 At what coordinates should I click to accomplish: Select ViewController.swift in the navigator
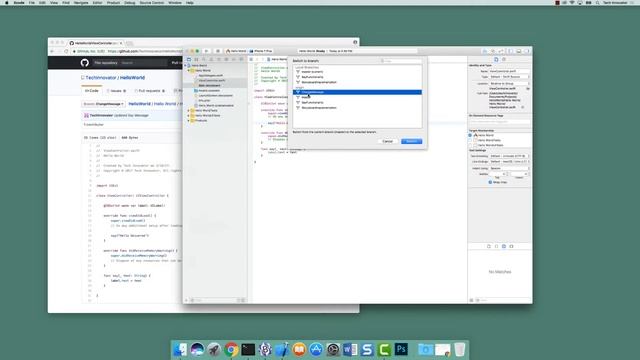pyautogui.click(x=211, y=80)
